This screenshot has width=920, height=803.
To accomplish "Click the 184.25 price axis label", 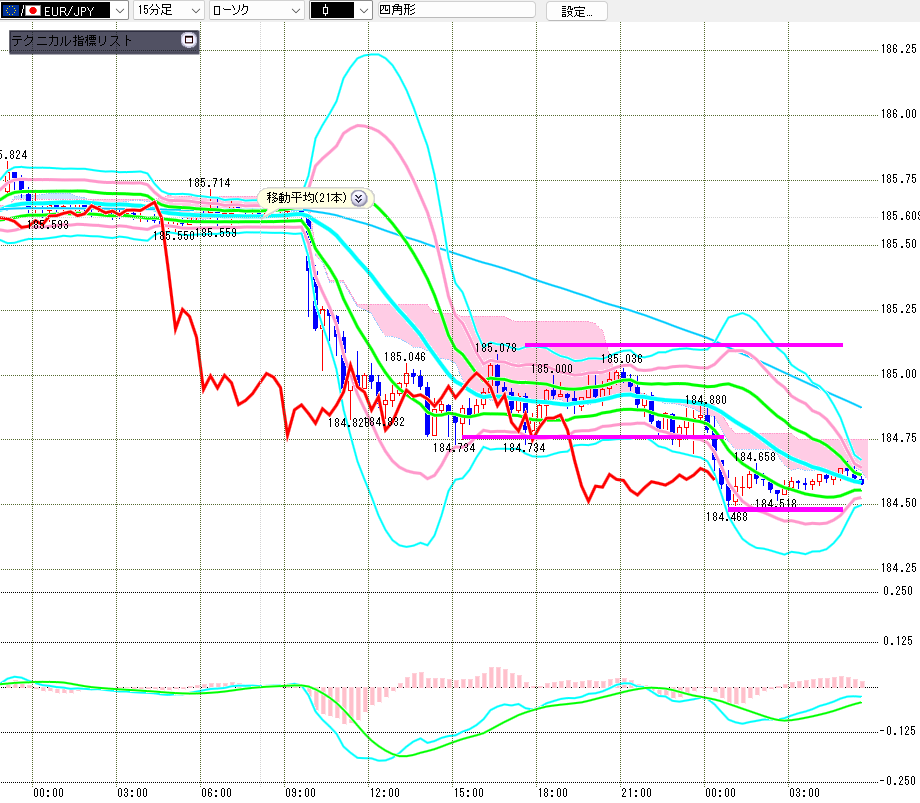I will pyautogui.click(x=898, y=568).
